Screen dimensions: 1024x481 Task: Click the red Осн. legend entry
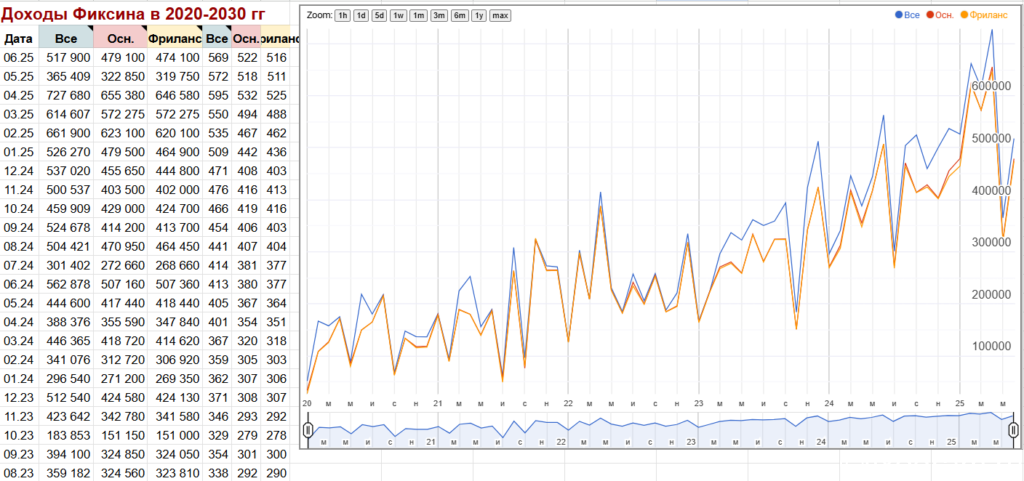[x=940, y=14]
